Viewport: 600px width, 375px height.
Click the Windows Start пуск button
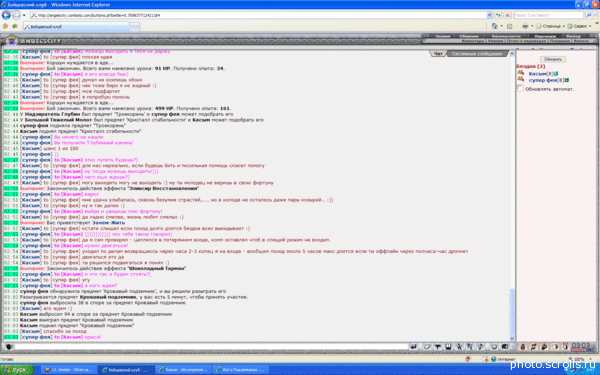tap(17, 370)
